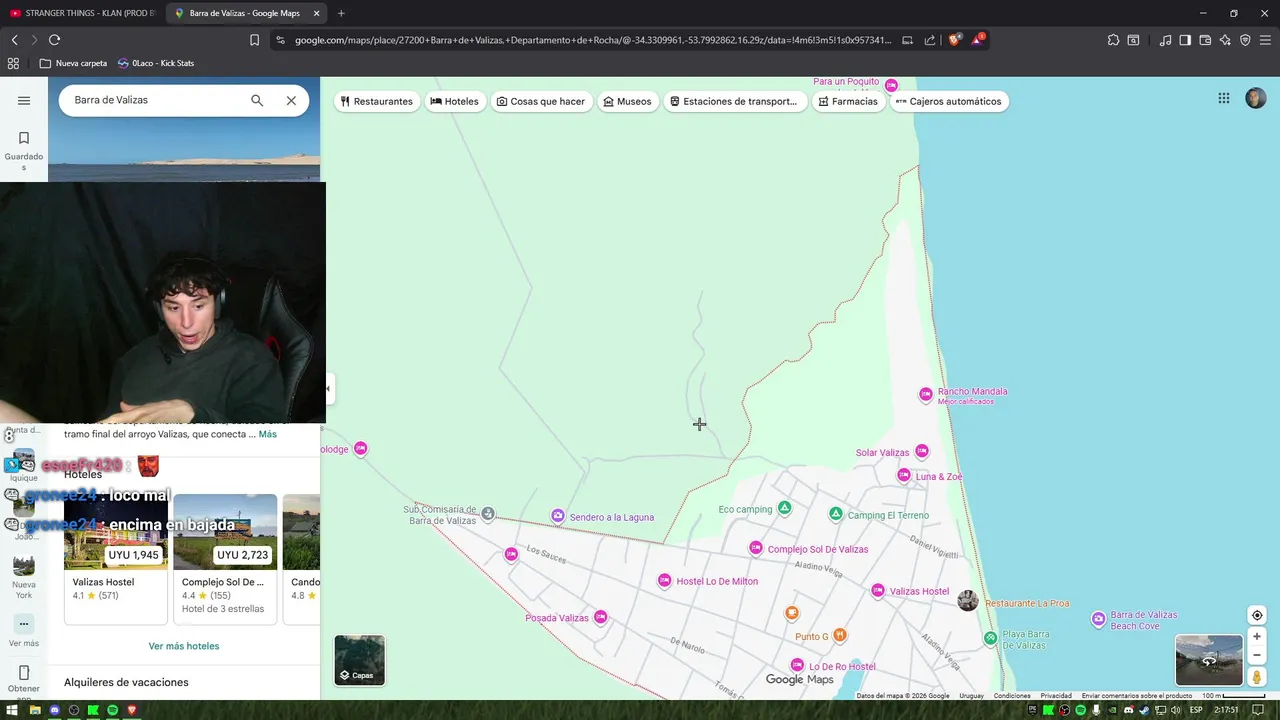Viewport: 1280px width, 720px height.
Task: Filter map by Hoteles
Action: click(454, 101)
